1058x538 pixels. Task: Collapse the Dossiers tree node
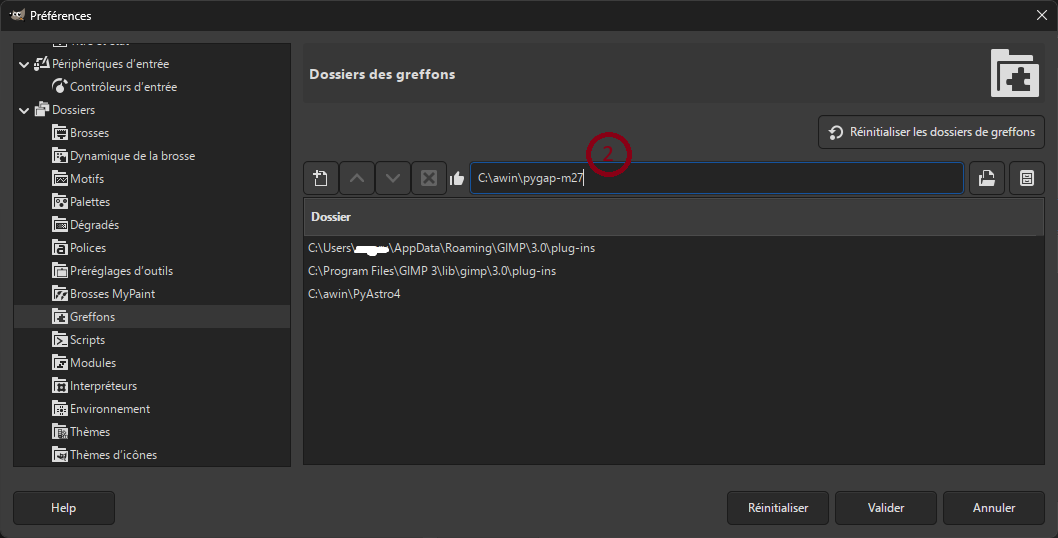pos(24,110)
